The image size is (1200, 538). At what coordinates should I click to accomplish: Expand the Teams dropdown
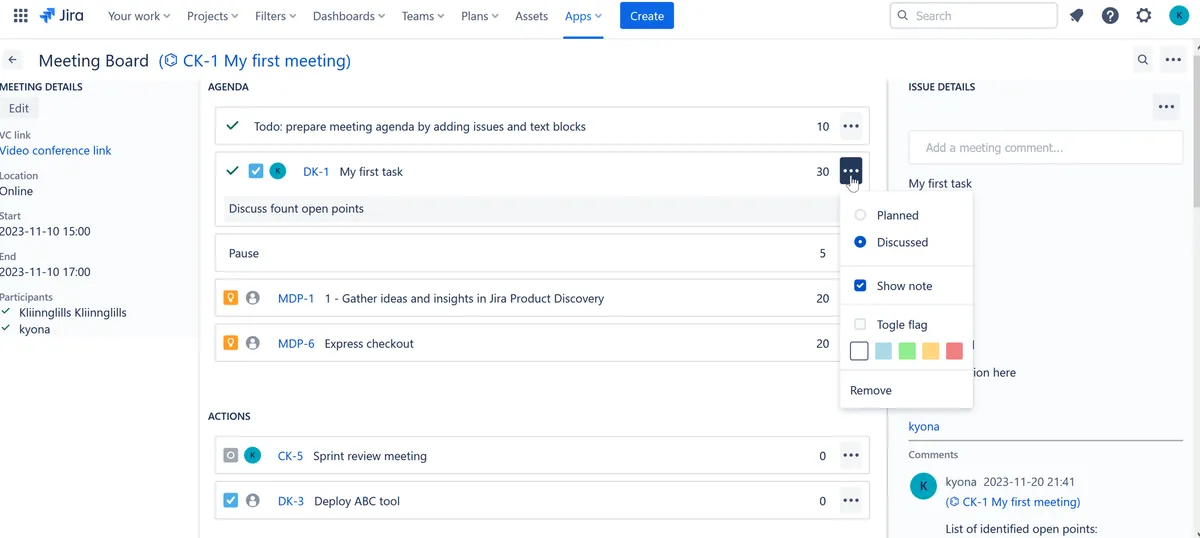[x=425, y=16]
